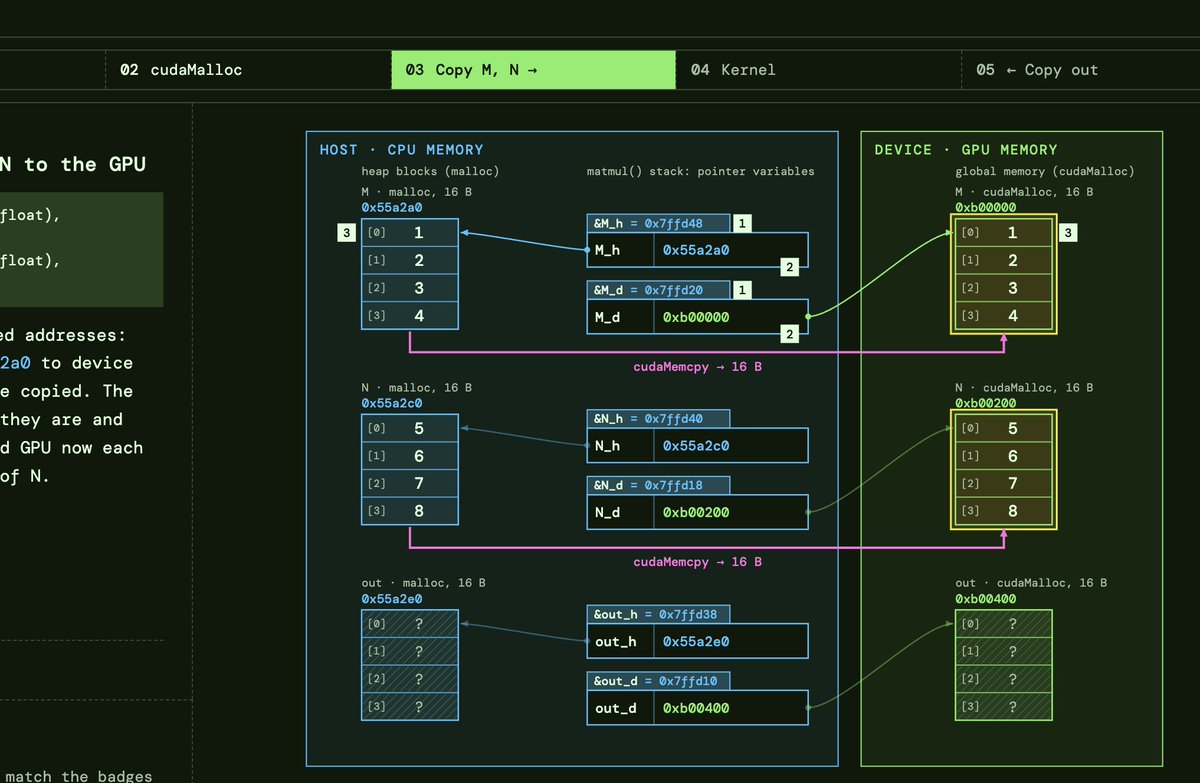Click badge 2 under the M_h box
Image resolution: width=1200 pixels, height=783 pixels.
(790, 267)
